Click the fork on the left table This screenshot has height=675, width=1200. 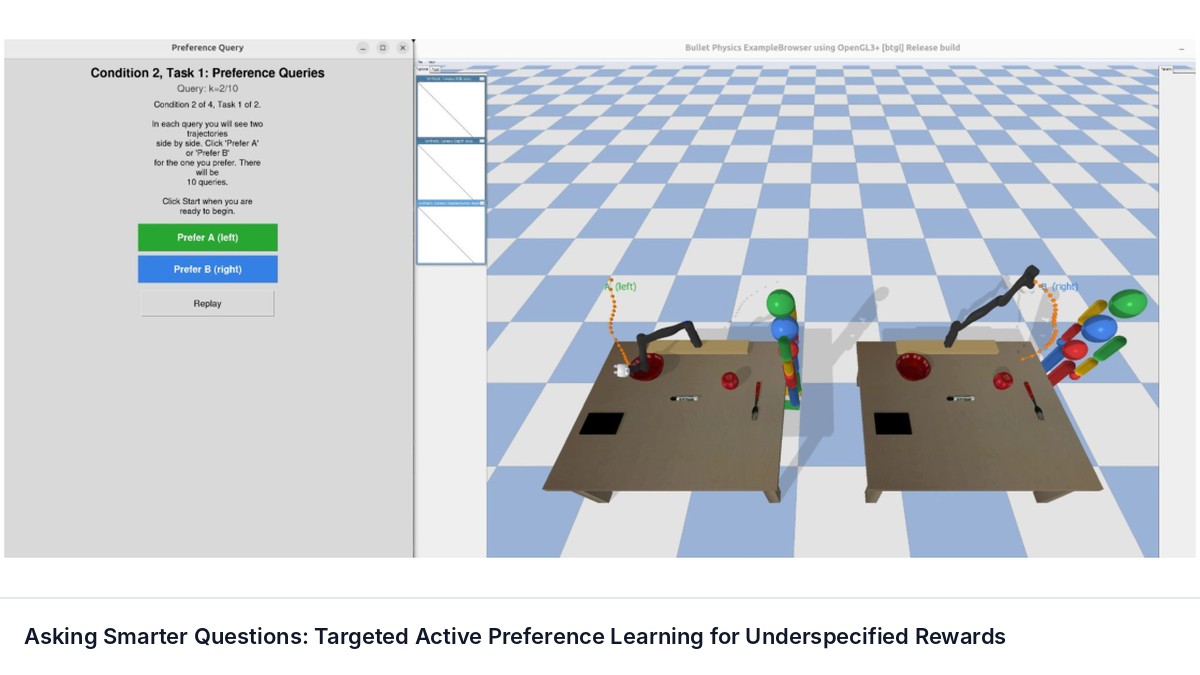pyautogui.click(x=757, y=400)
